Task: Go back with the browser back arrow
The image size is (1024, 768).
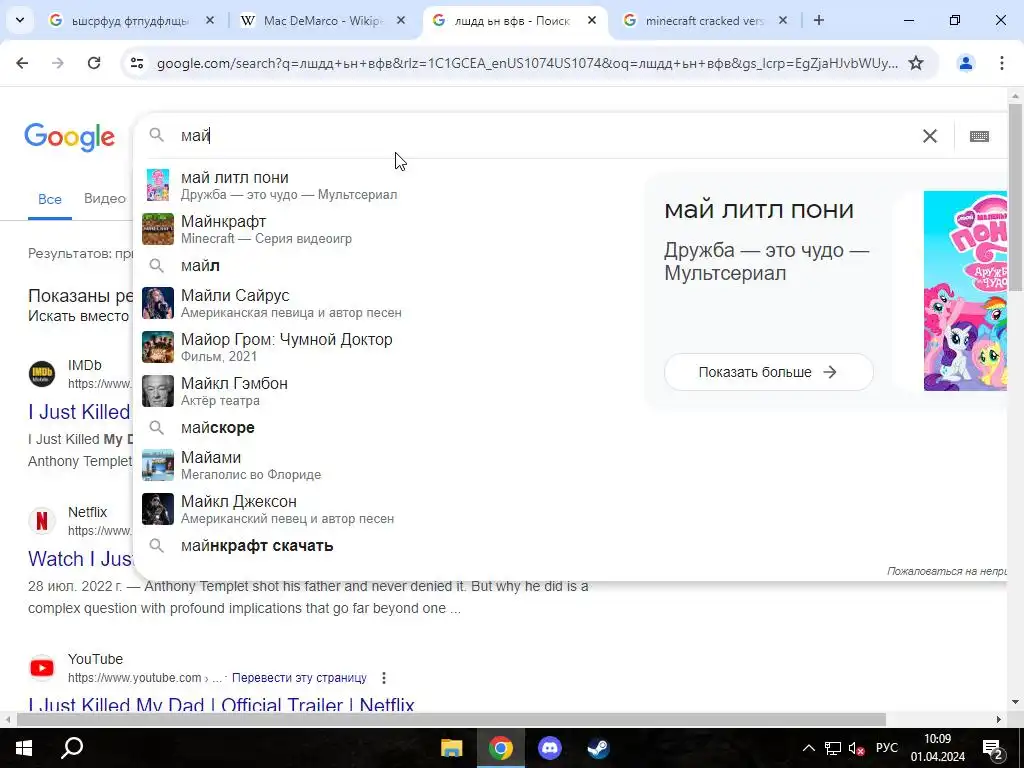Action: click(22, 63)
